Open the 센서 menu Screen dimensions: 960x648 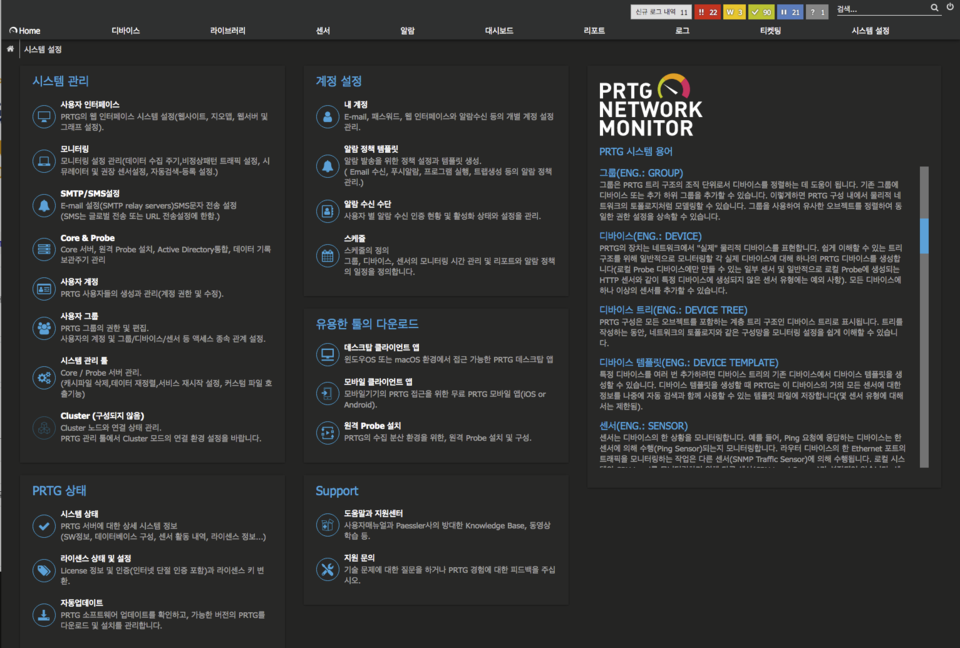tap(323, 31)
